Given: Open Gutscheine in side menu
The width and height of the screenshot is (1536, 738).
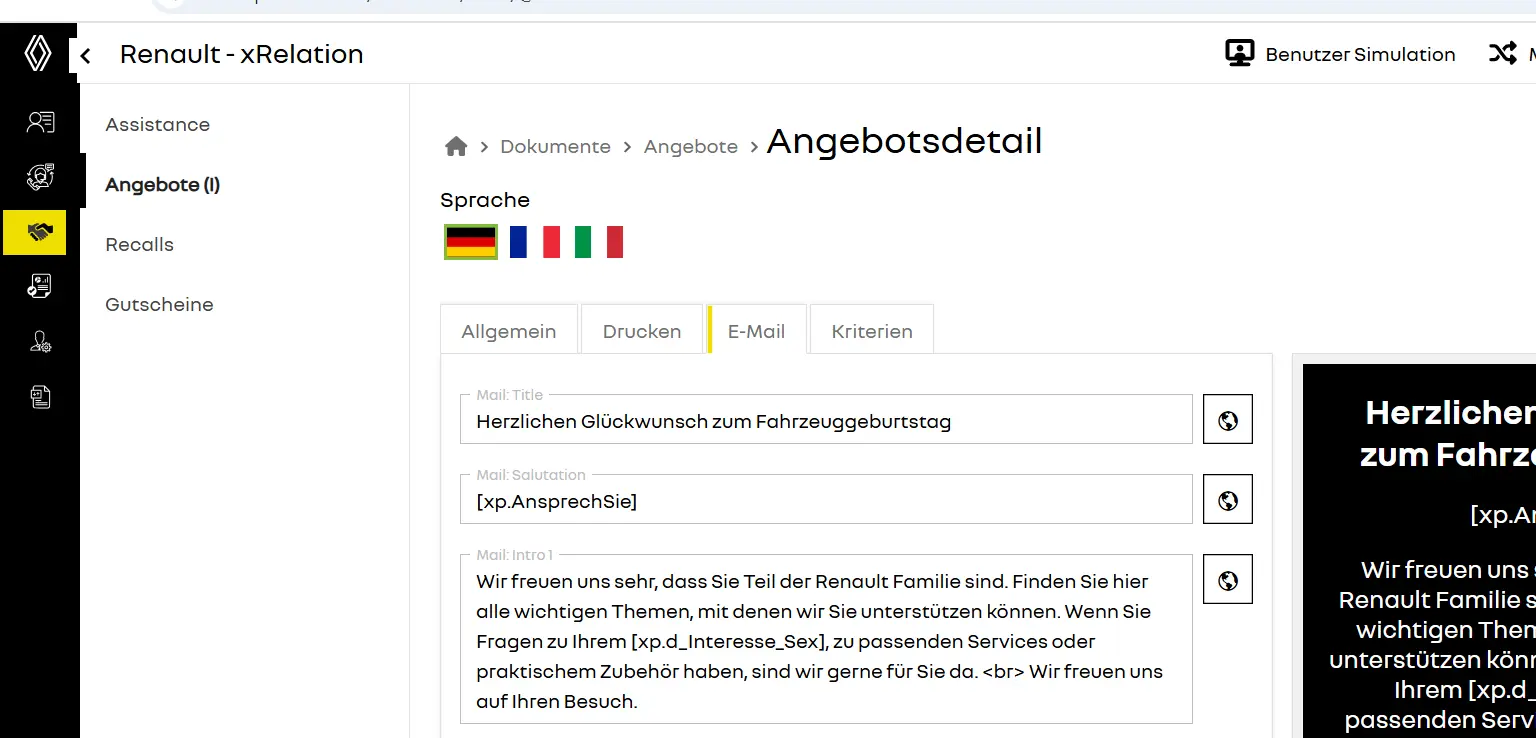Looking at the screenshot, I should (x=160, y=305).
